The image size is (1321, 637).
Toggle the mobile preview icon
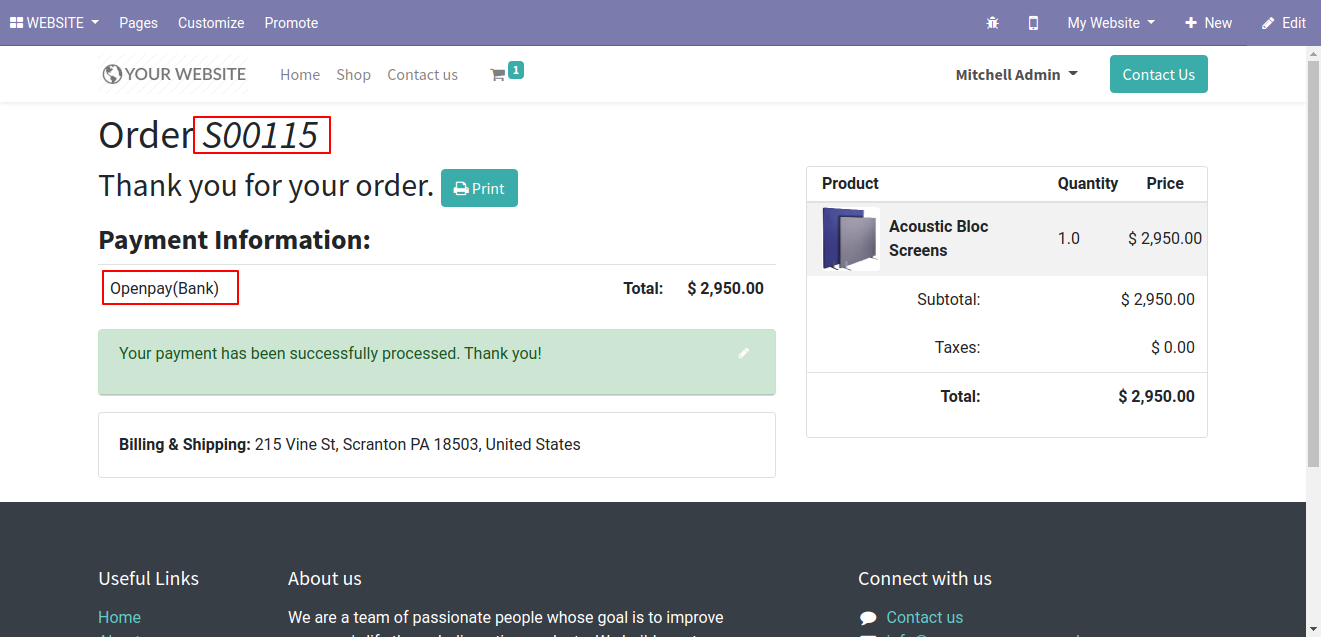pos(1033,23)
